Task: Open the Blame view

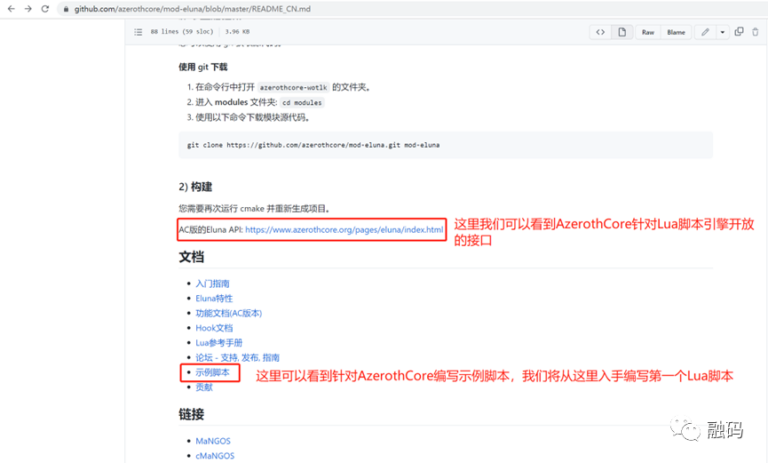Action: click(676, 32)
